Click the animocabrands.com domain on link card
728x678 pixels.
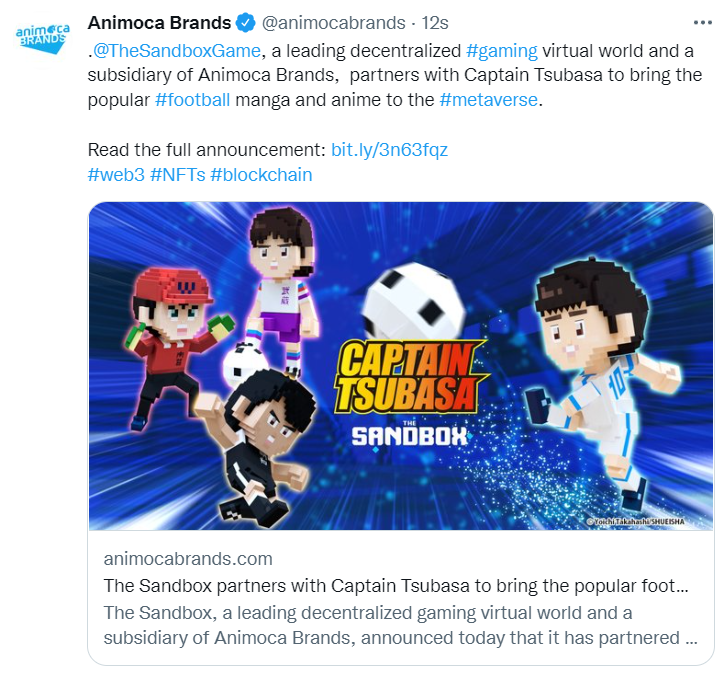tap(188, 559)
